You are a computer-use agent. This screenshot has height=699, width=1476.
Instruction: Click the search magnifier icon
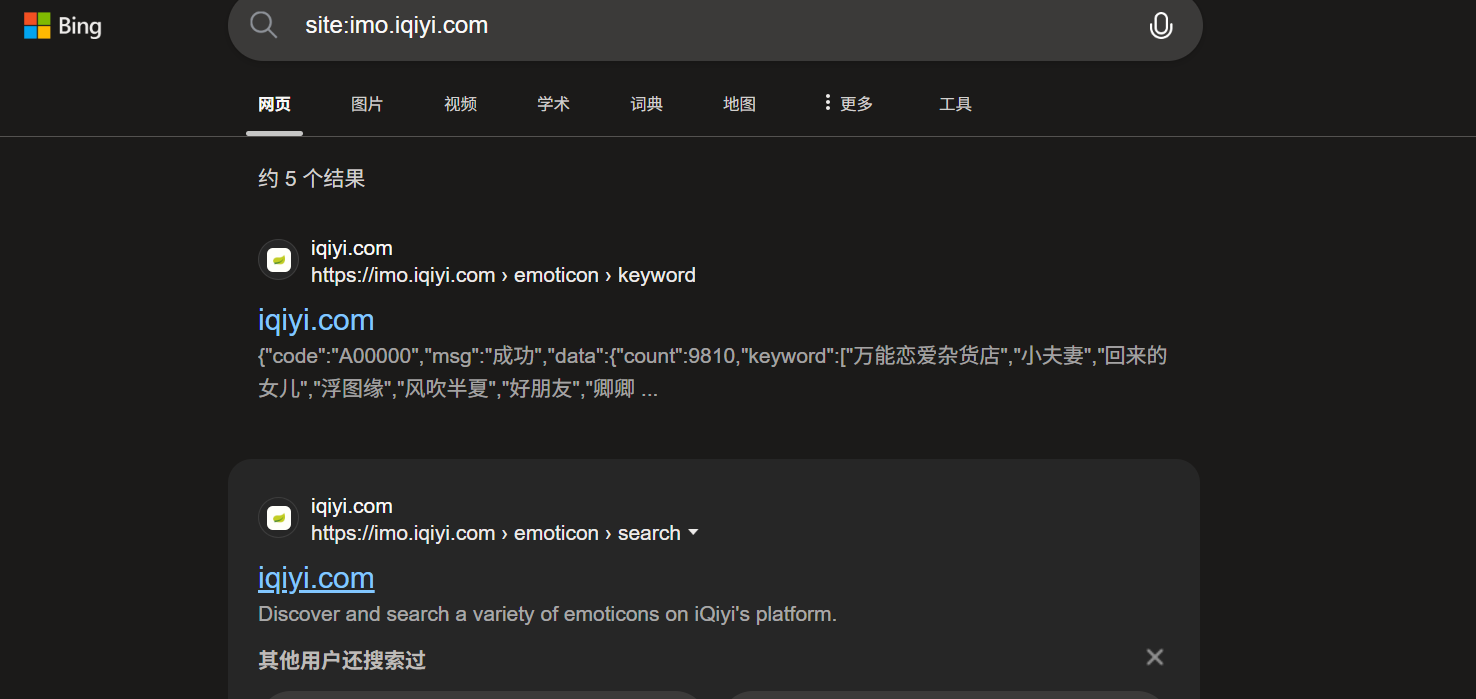pyautogui.click(x=264, y=25)
